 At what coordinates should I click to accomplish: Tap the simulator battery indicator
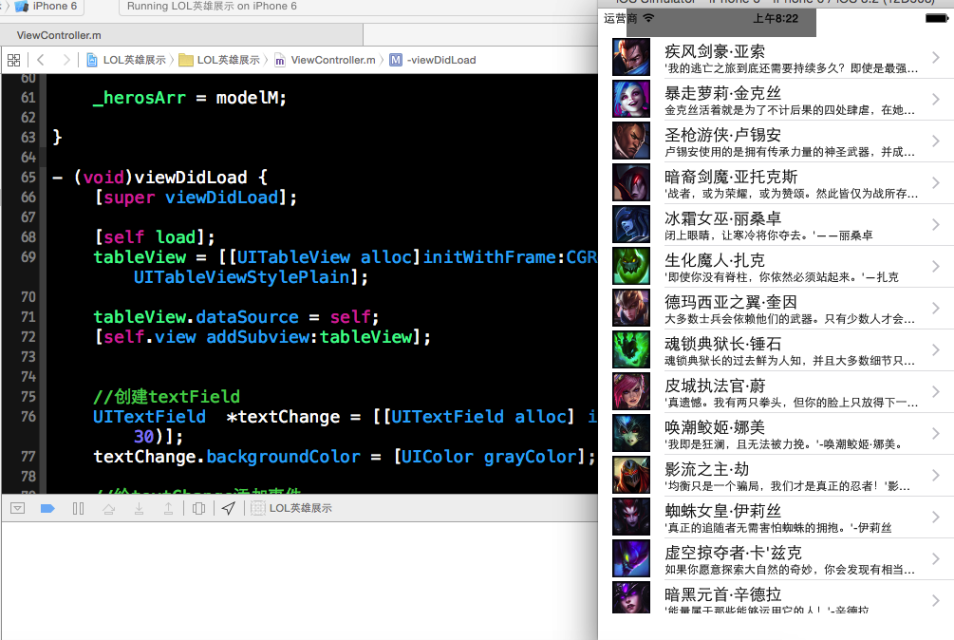click(936, 18)
